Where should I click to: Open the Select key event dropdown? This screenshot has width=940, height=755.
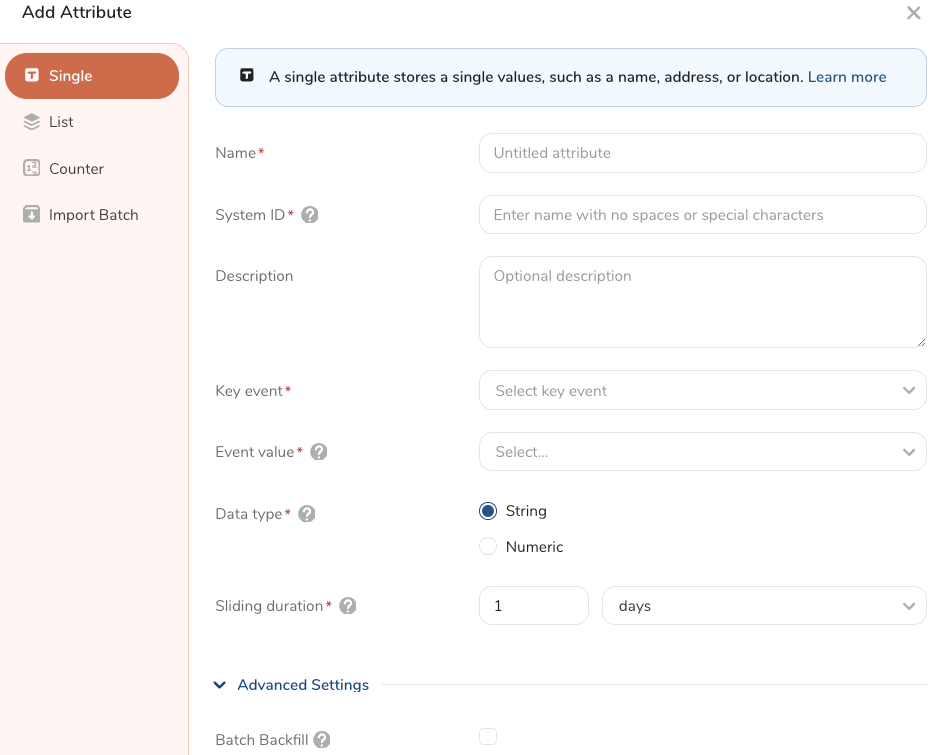coord(702,391)
